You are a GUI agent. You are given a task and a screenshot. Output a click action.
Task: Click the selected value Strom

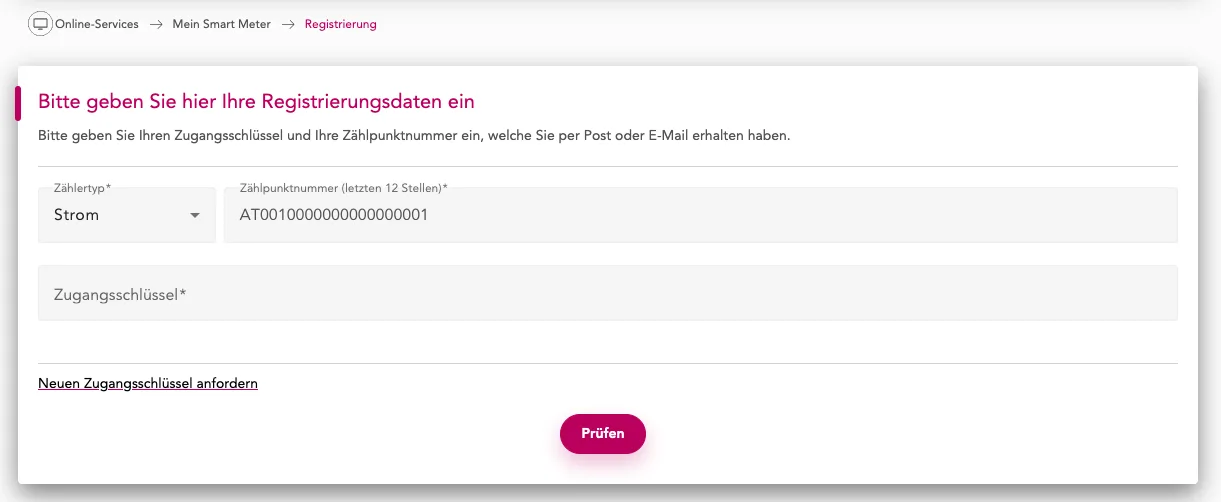click(76, 215)
